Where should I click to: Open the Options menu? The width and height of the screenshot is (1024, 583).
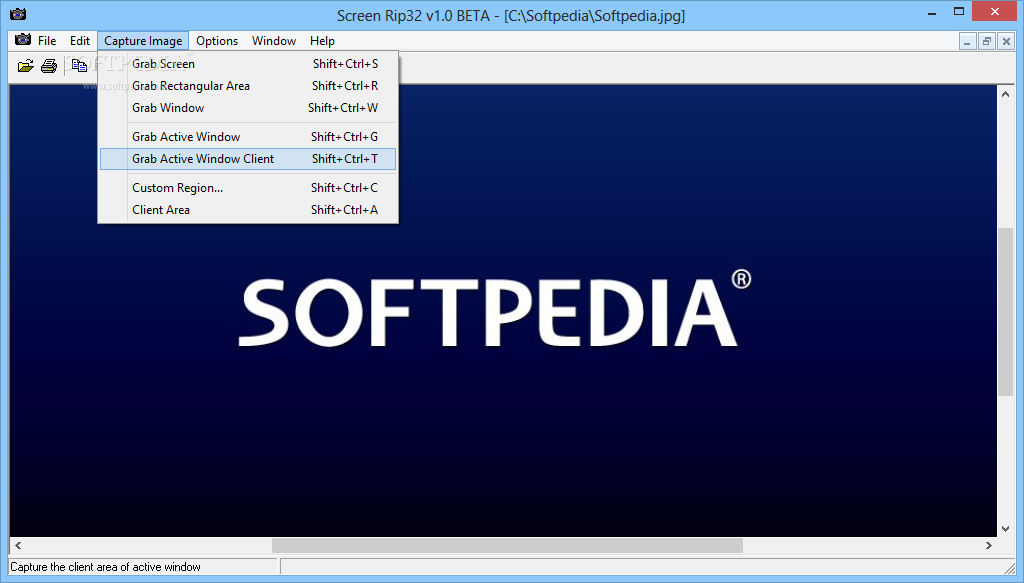[217, 40]
